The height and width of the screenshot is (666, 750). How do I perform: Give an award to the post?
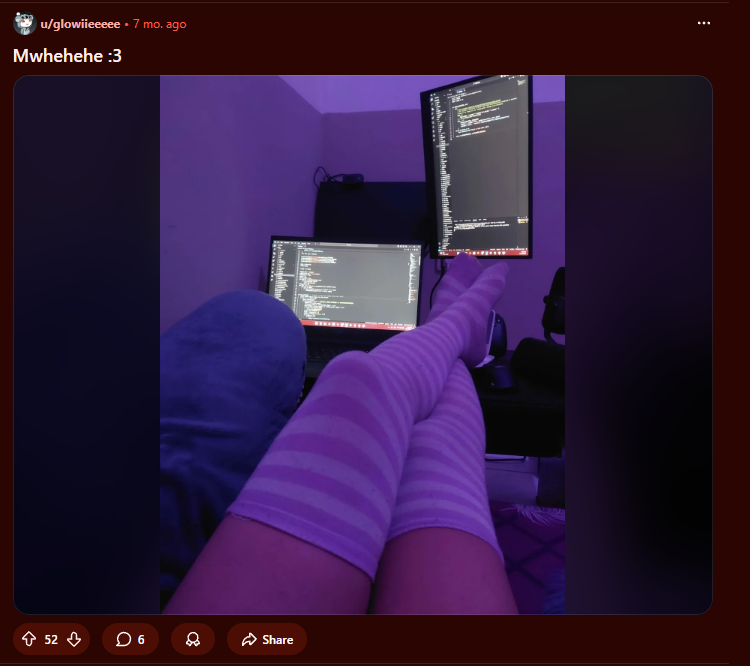193,639
